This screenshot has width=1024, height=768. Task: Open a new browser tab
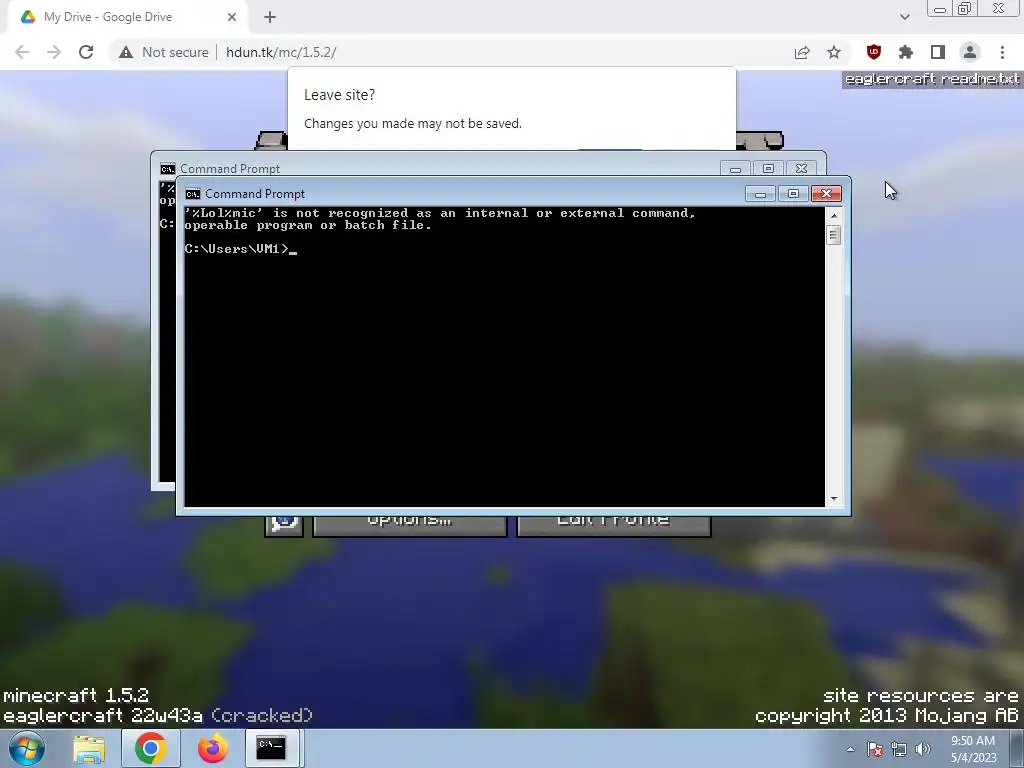(x=270, y=17)
